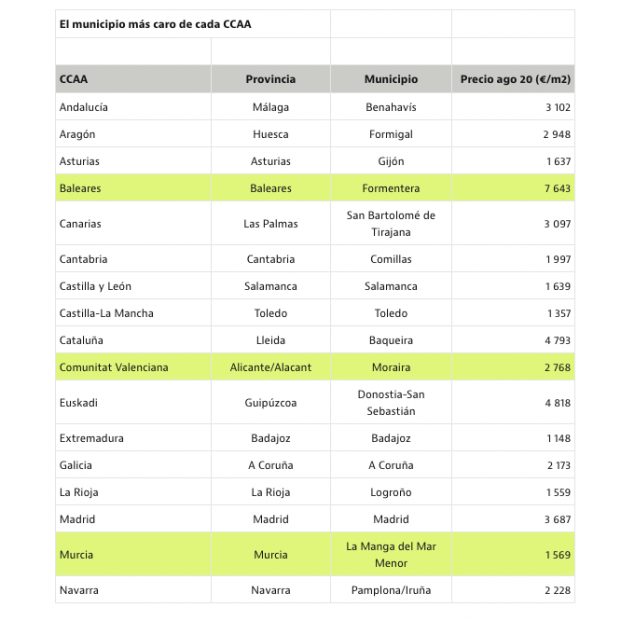This screenshot has width=621, height=621.
Task: Select the Municipio column header
Action: [390, 79]
